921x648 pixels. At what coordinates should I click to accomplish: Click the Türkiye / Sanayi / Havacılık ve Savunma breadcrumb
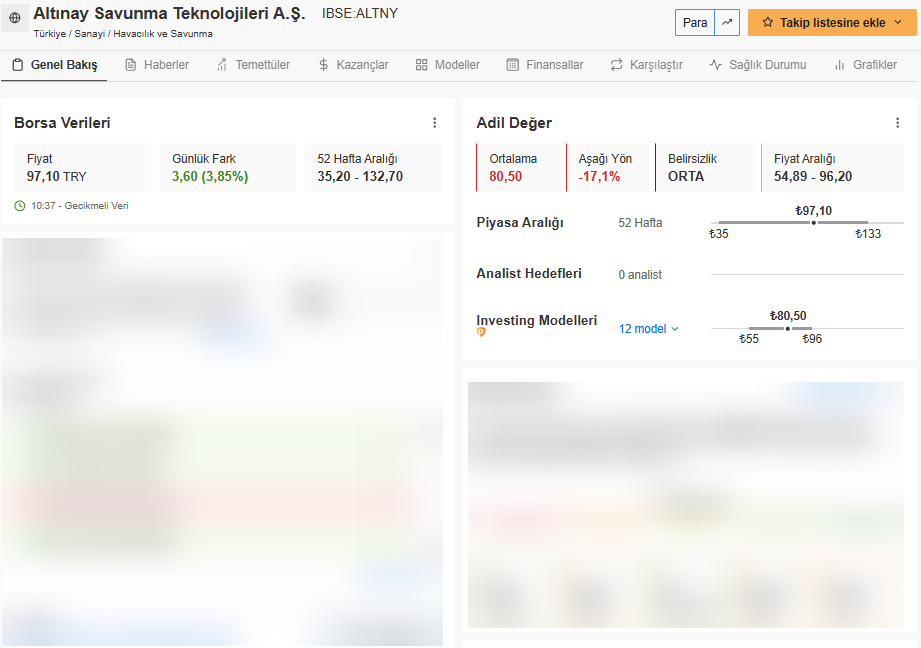[x=123, y=33]
